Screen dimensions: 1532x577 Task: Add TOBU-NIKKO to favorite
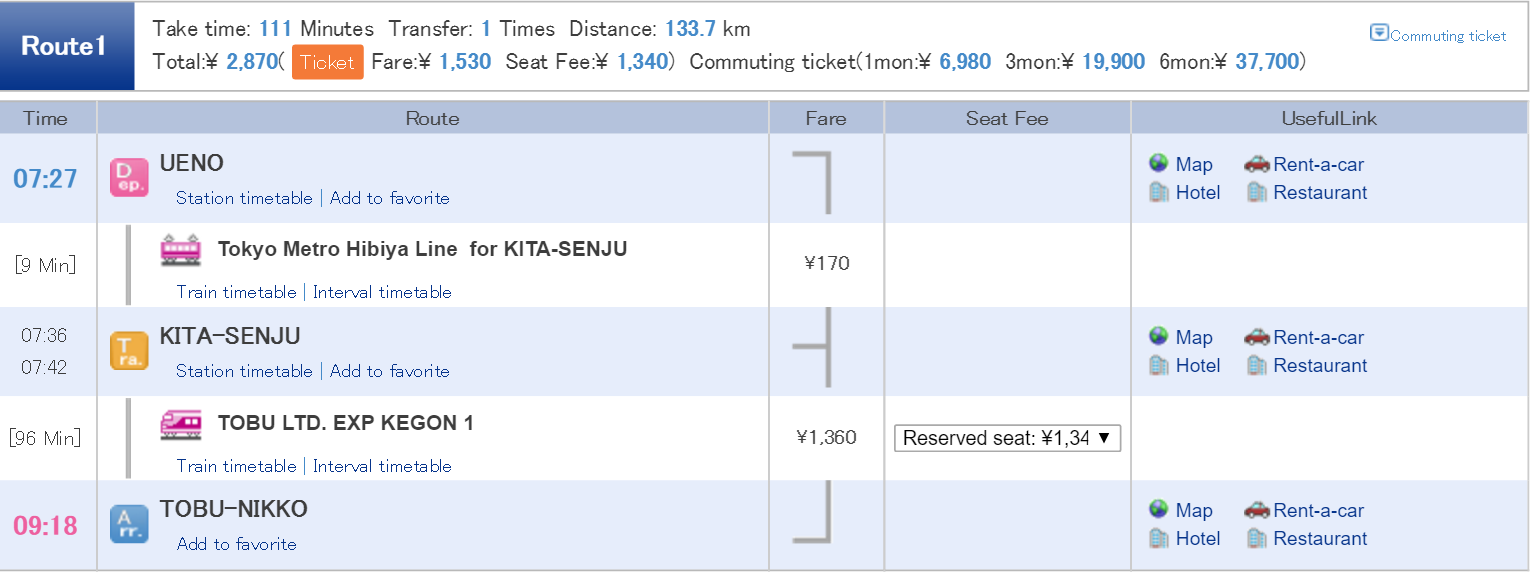237,544
